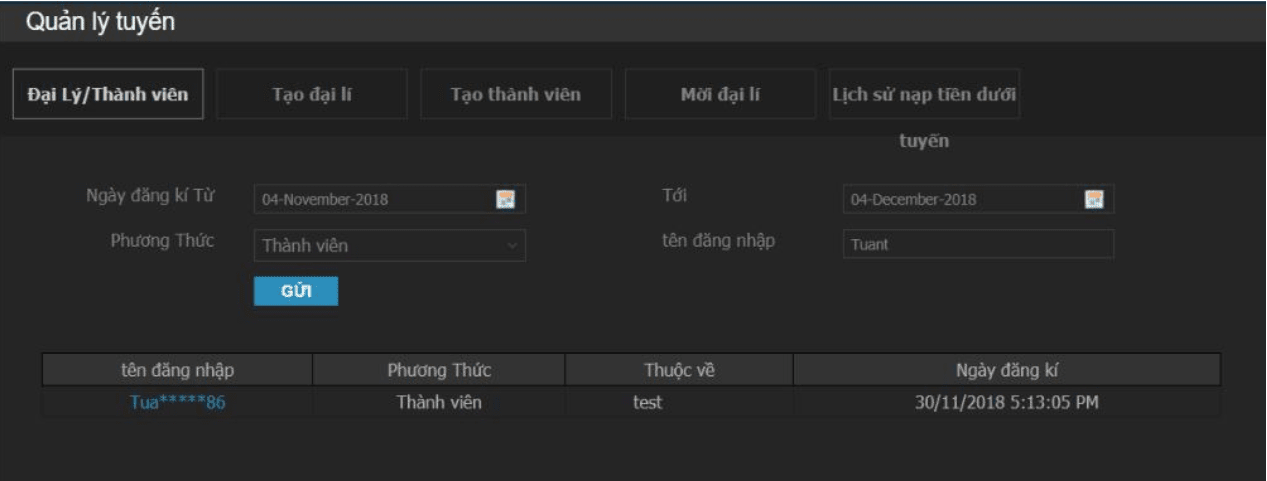The image size is (1267, 481).
Task: Open the Tạo đại lí tab
Action: pyautogui.click(x=312, y=94)
